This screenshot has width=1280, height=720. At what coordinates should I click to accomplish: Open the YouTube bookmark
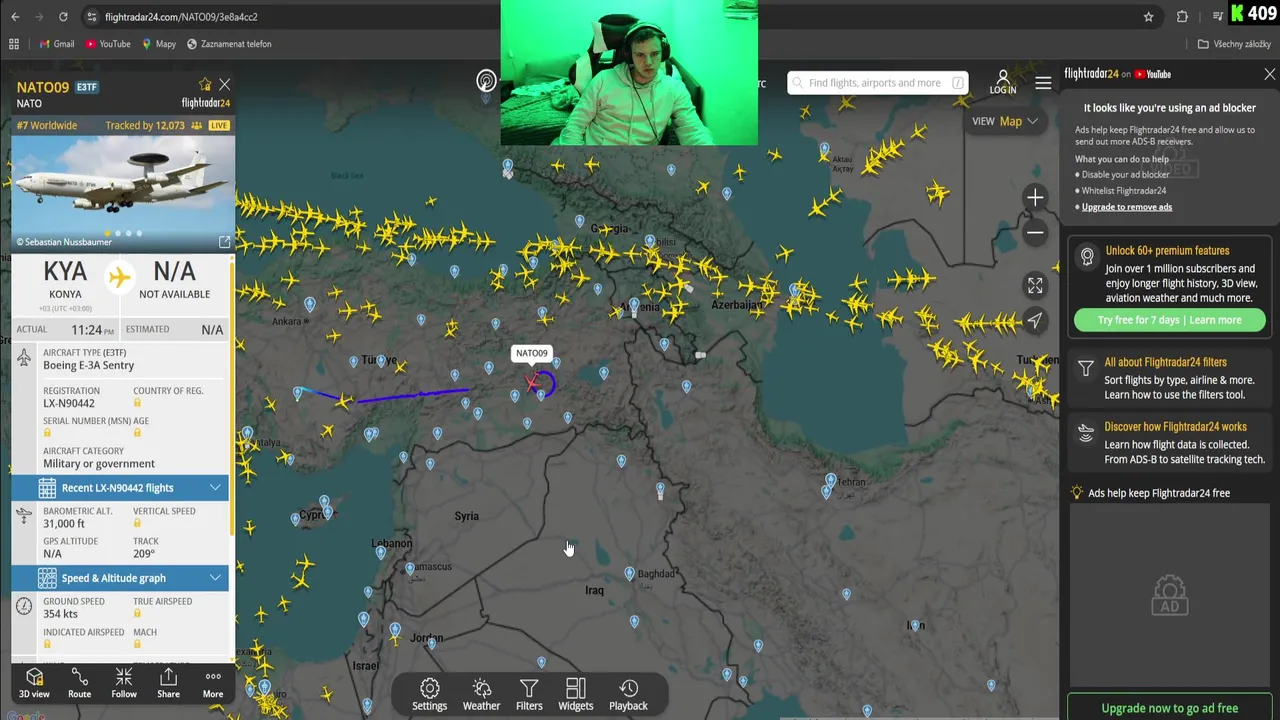click(108, 44)
